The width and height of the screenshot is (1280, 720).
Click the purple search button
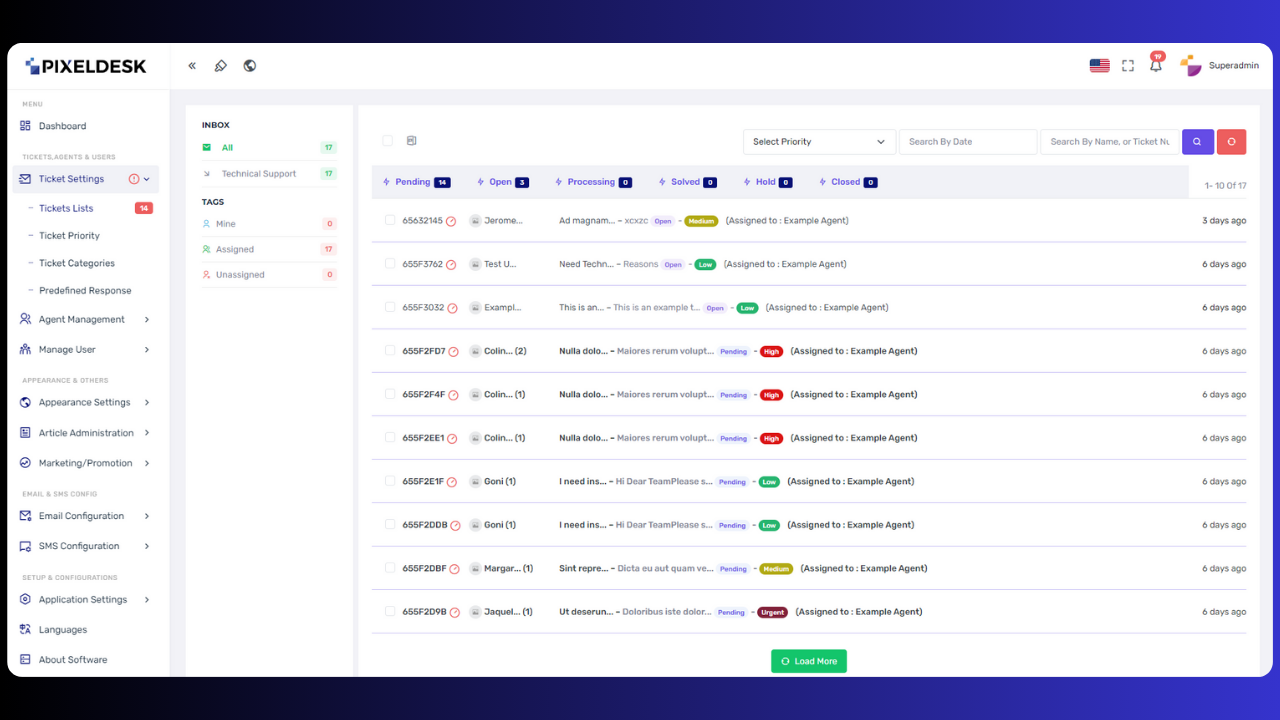1198,142
